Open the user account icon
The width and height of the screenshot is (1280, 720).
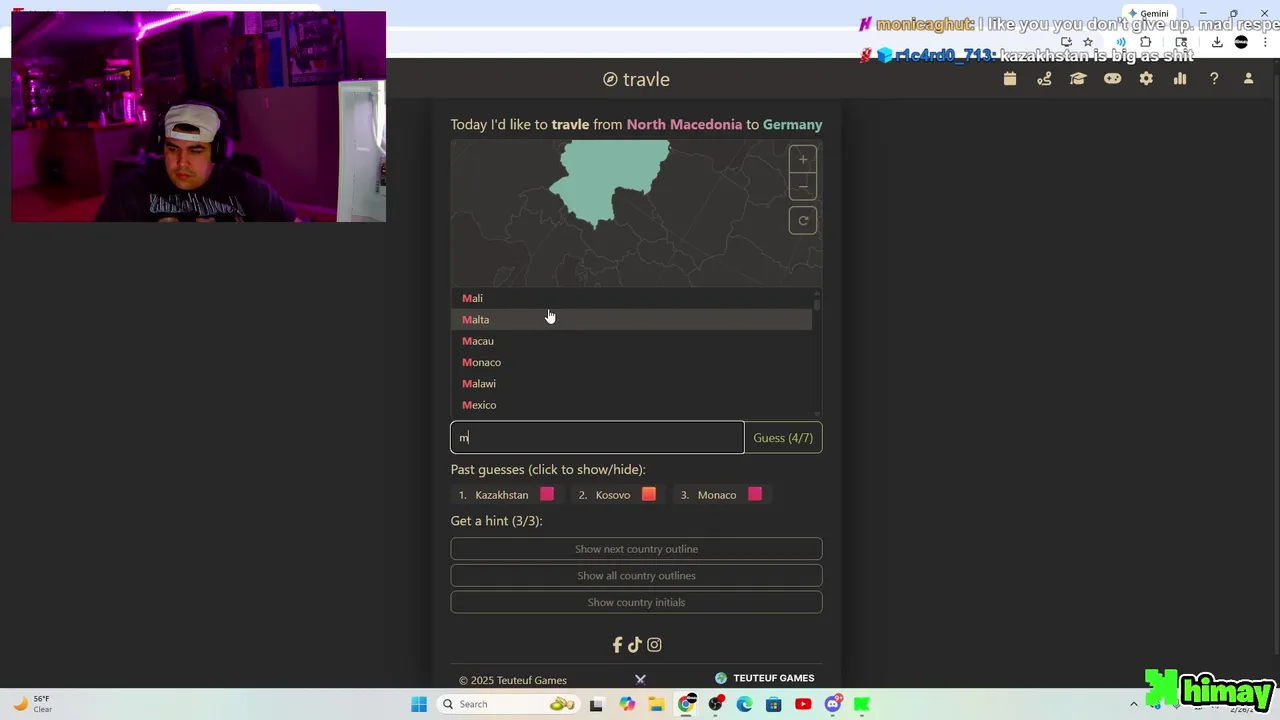pos(1248,79)
